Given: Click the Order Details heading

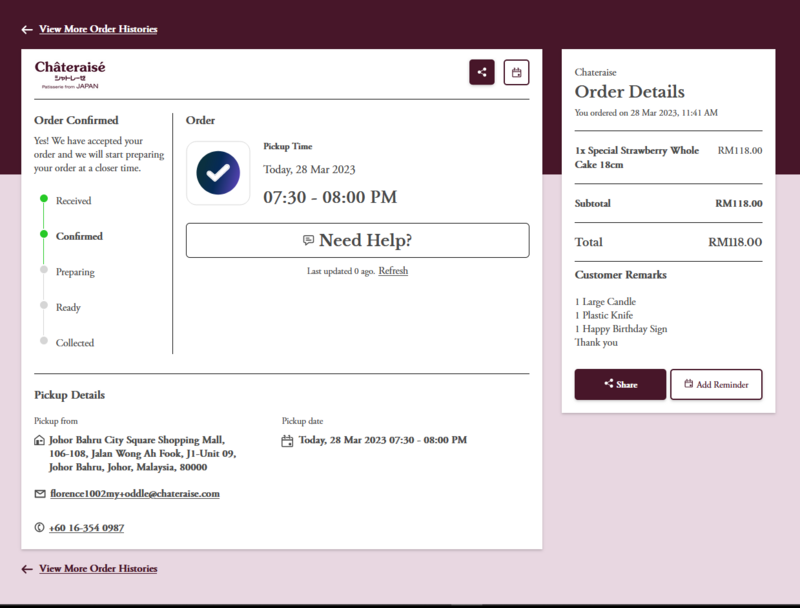Looking at the screenshot, I should point(630,92).
